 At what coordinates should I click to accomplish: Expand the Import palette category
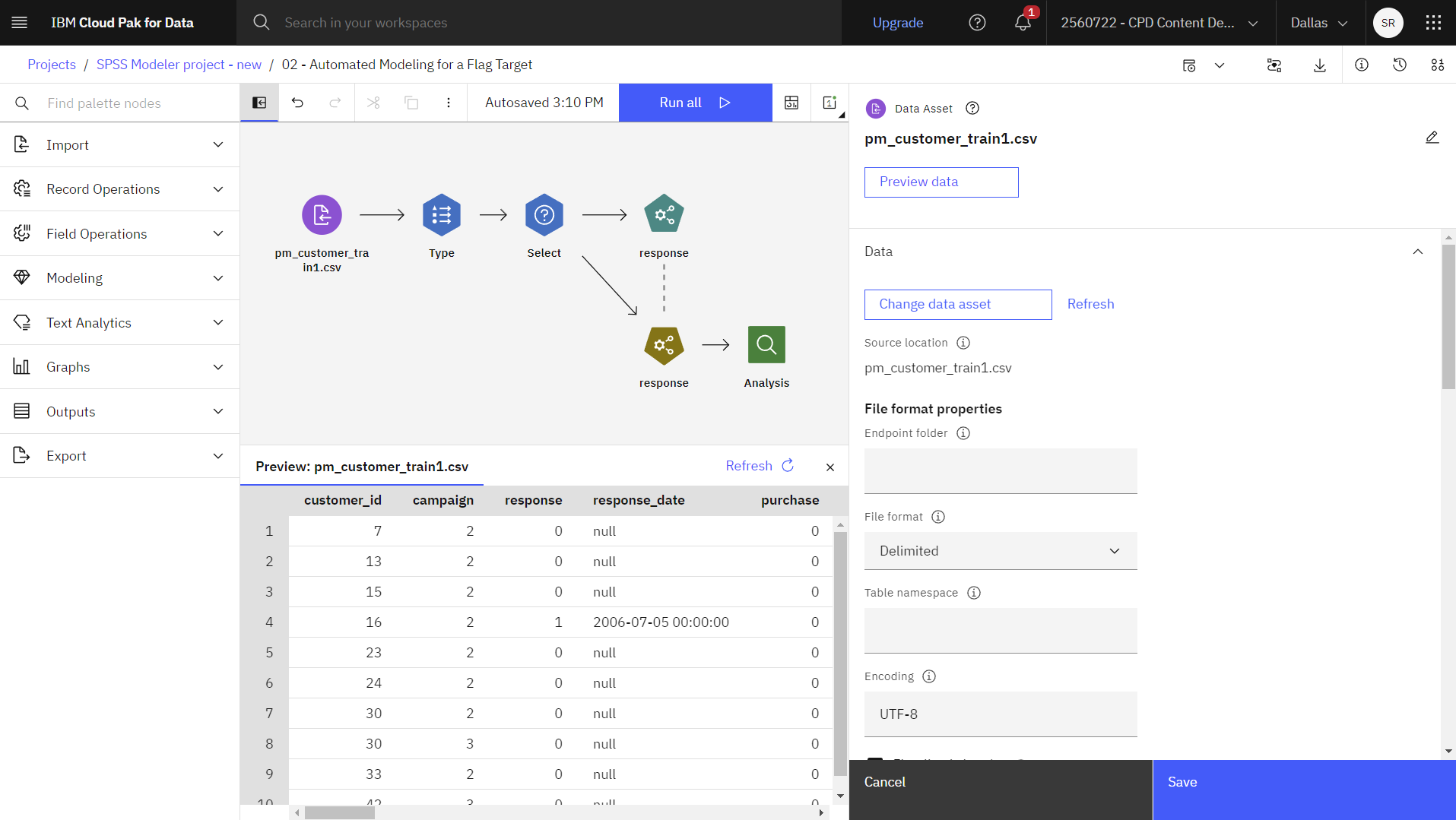[x=120, y=144]
